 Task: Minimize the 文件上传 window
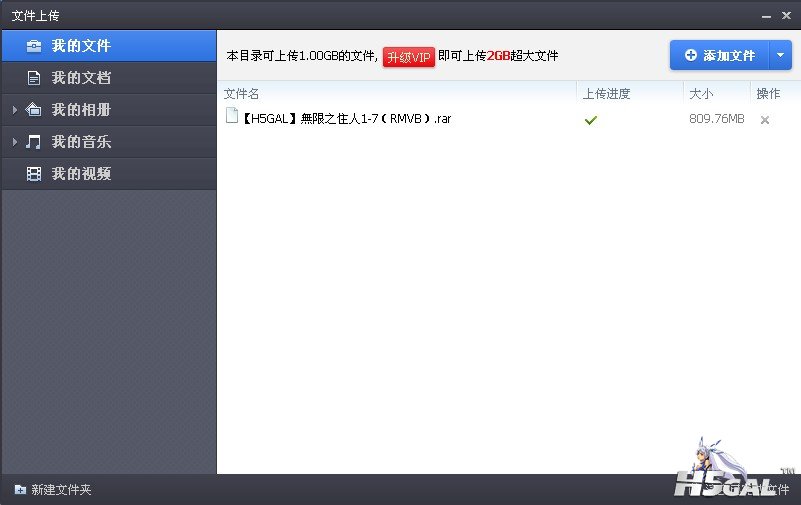[766, 15]
